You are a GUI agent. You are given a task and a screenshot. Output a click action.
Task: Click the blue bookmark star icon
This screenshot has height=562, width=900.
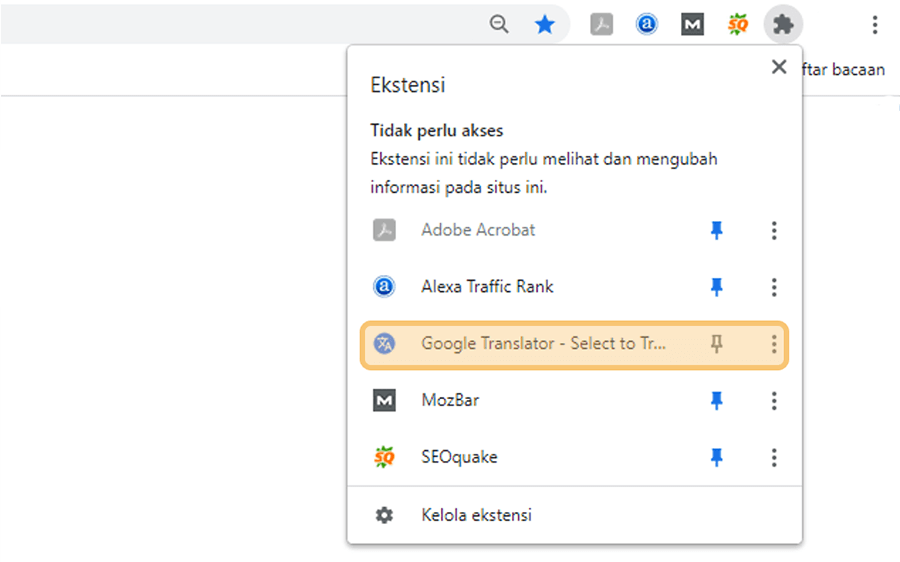coord(544,24)
